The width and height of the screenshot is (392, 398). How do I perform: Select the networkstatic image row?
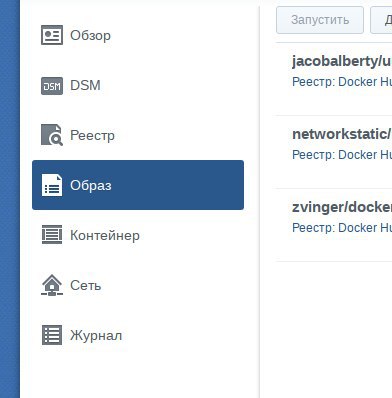[334, 152]
